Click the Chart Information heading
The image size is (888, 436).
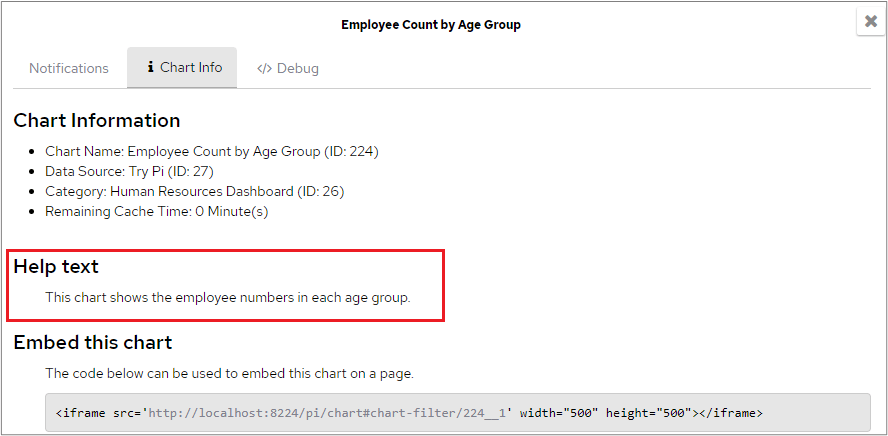coord(97,121)
